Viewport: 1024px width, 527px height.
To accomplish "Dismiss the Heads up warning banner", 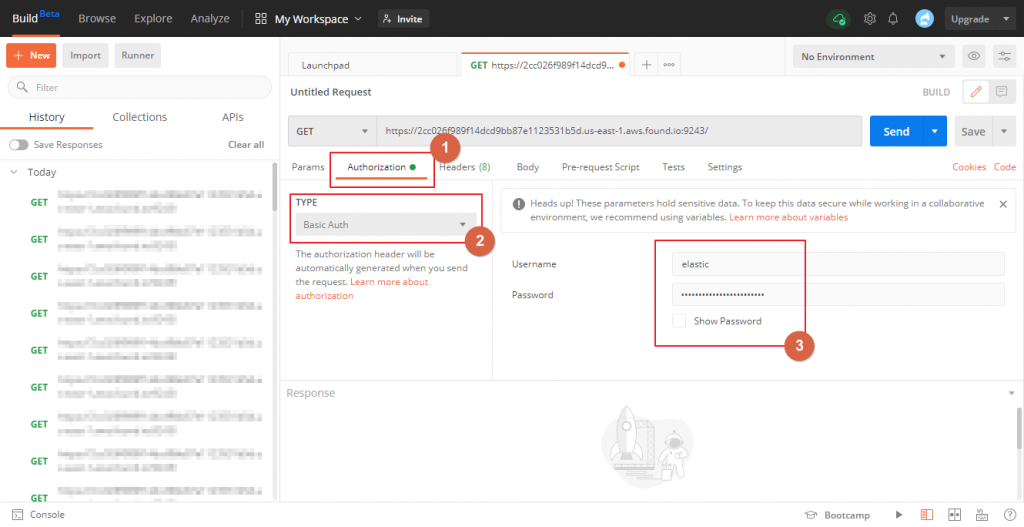I will pos(1003,204).
